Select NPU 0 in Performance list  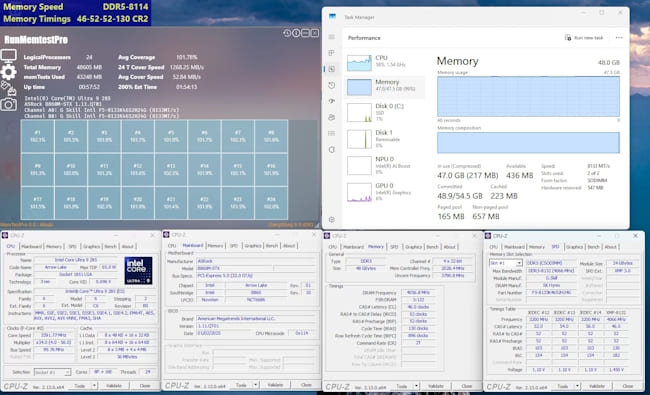385,165
